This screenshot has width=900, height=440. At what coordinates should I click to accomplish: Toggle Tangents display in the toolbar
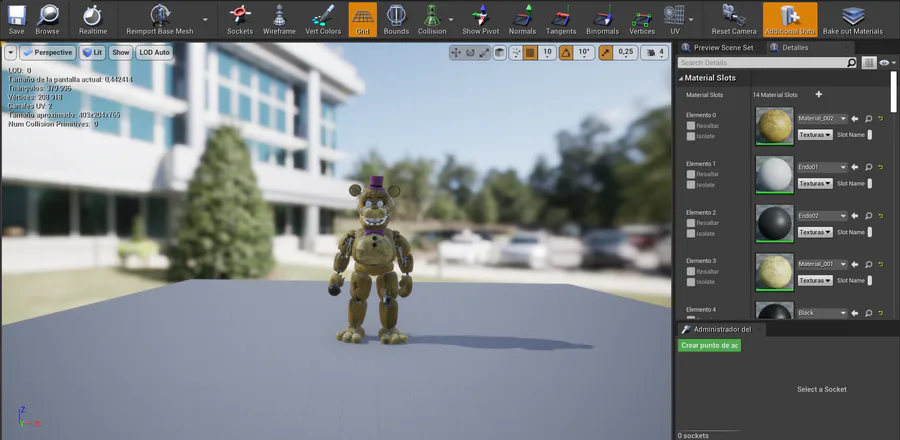(x=561, y=20)
